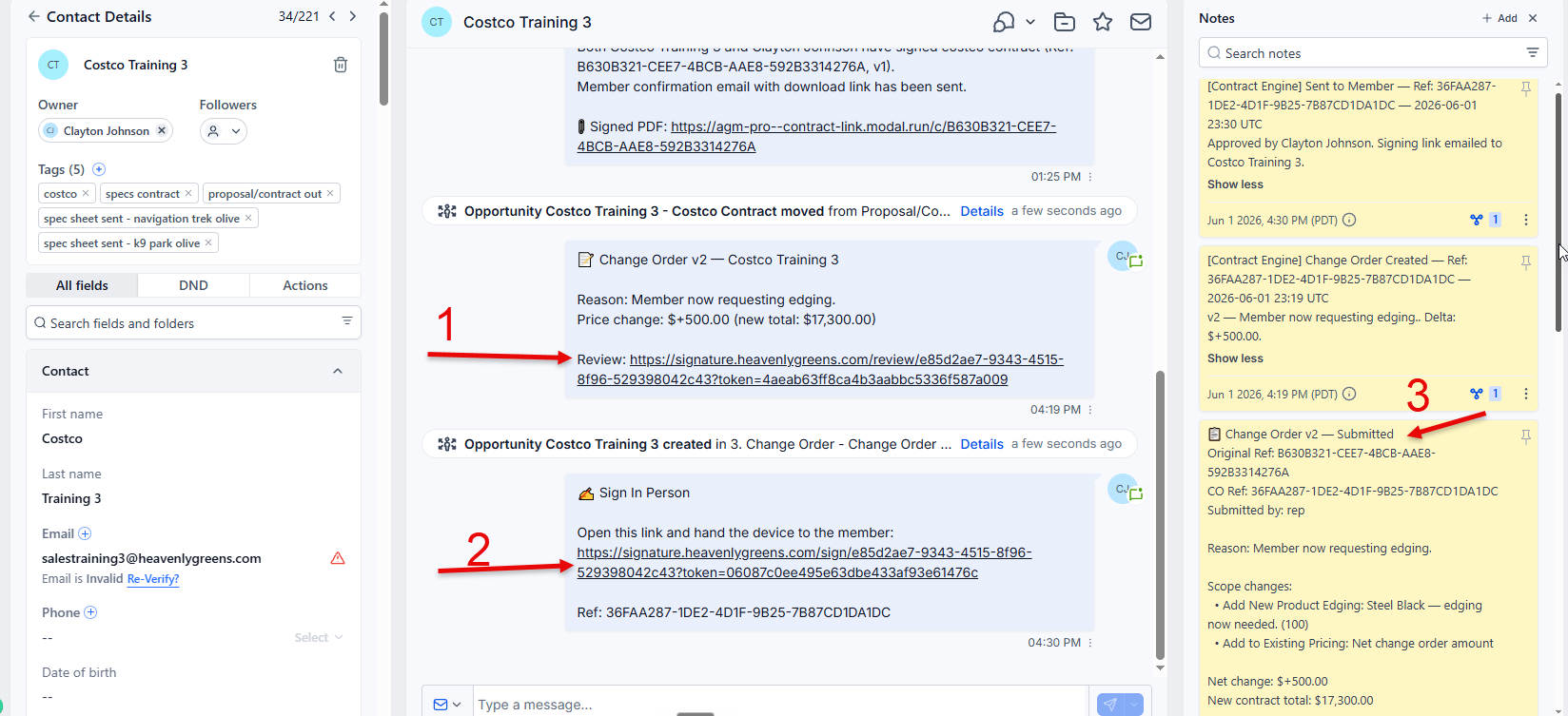Click the envelope icon in conversation header
The width and height of the screenshot is (1568, 716).
click(x=1141, y=22)
